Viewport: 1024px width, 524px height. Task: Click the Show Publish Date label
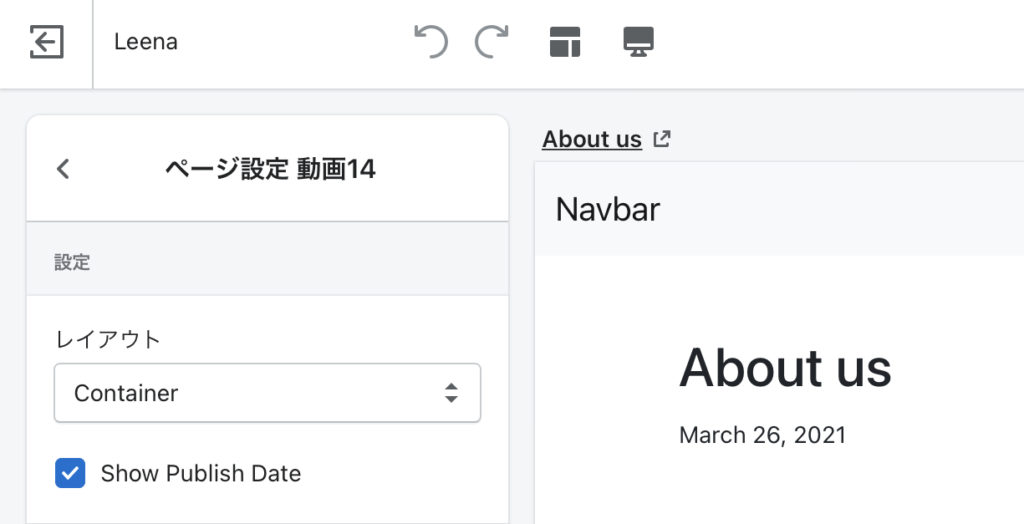(200, 473)
